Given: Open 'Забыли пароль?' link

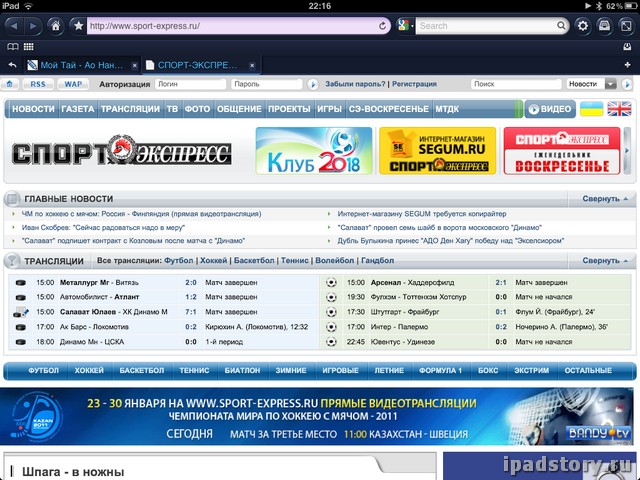Looking at the screenshot, I should (x=355, y=84).
